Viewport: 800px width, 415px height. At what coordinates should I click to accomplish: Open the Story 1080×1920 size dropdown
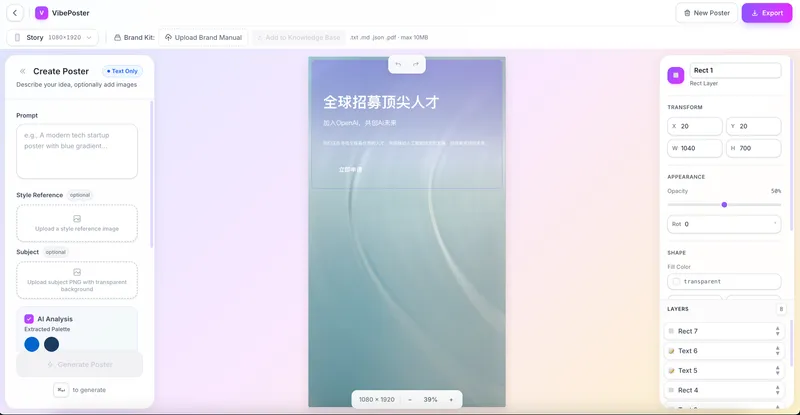[52, 37]
